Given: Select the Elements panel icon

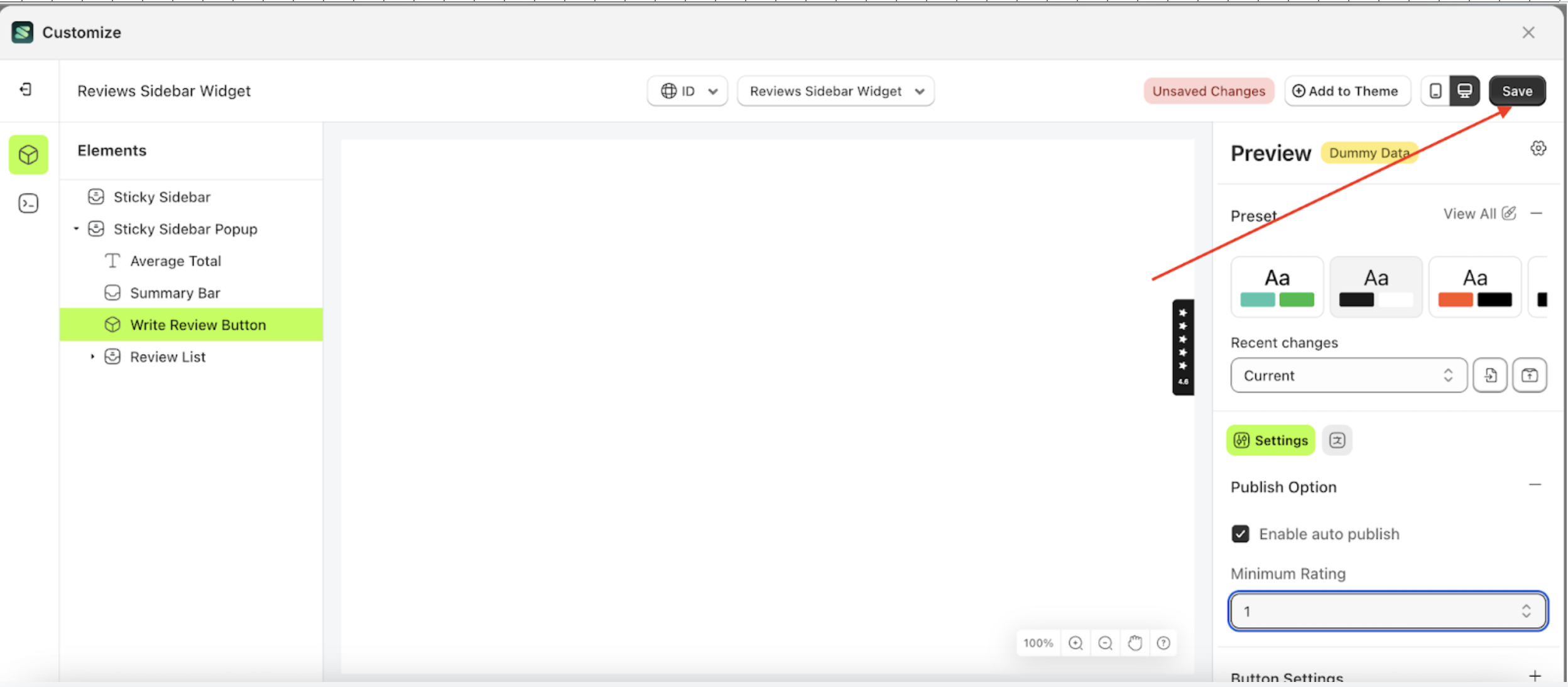Looking at the screenshot, I should [x=28, y=154].
